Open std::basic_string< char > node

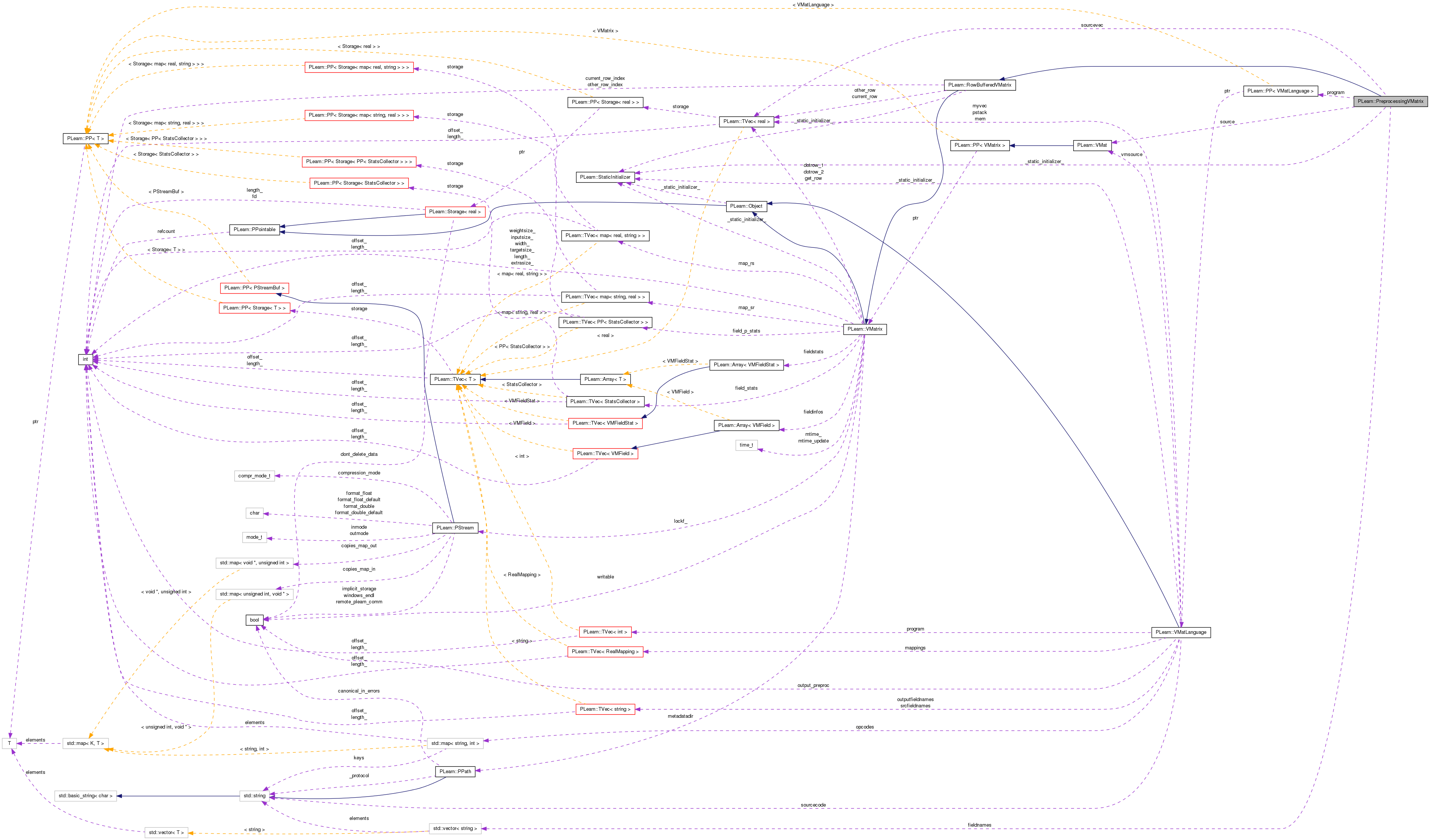tap(86, 796)
